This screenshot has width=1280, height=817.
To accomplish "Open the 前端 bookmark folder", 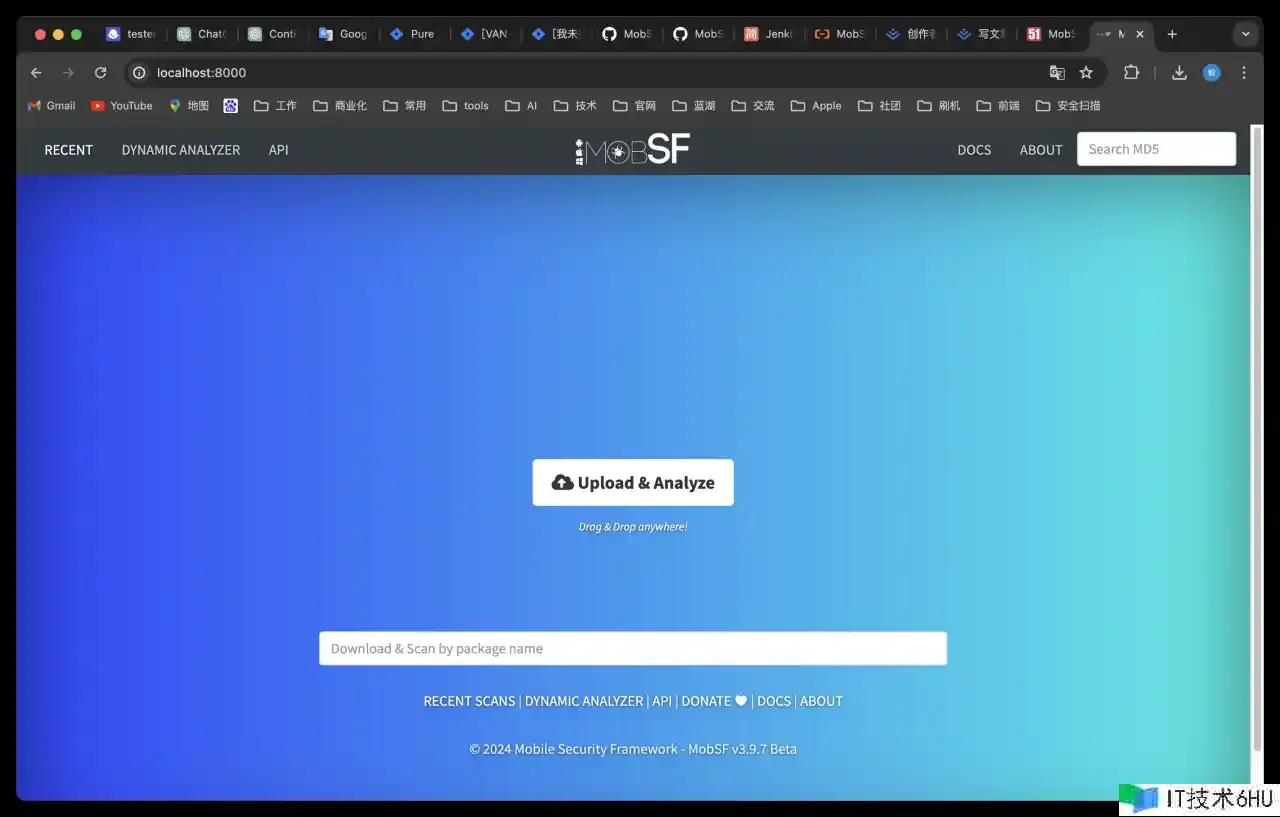I will pyautogui.click(x=998, y=105).
